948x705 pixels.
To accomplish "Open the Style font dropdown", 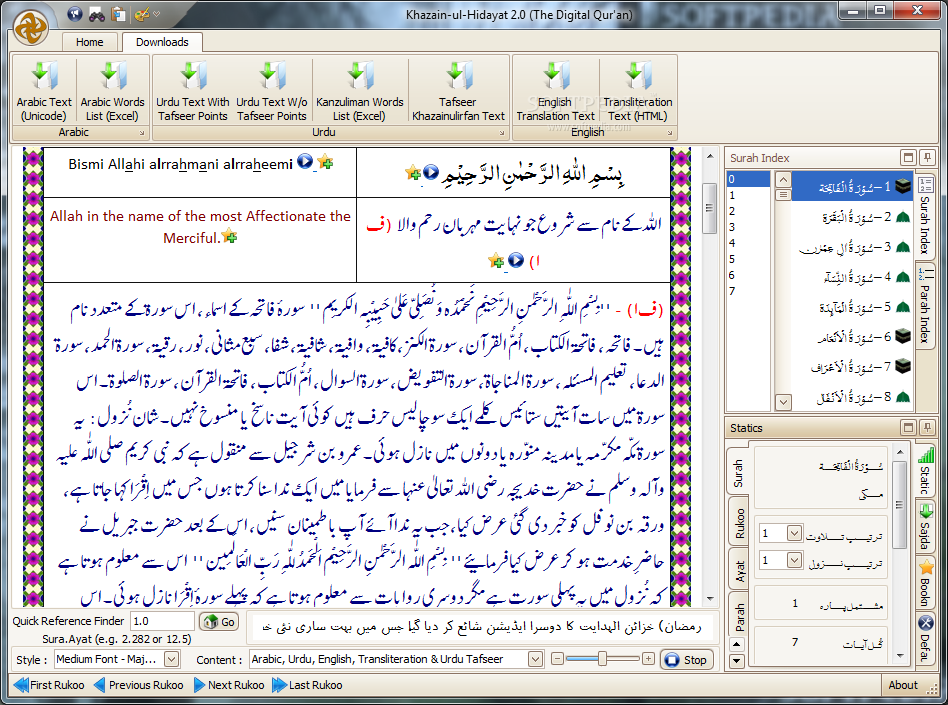I will 172,659.
